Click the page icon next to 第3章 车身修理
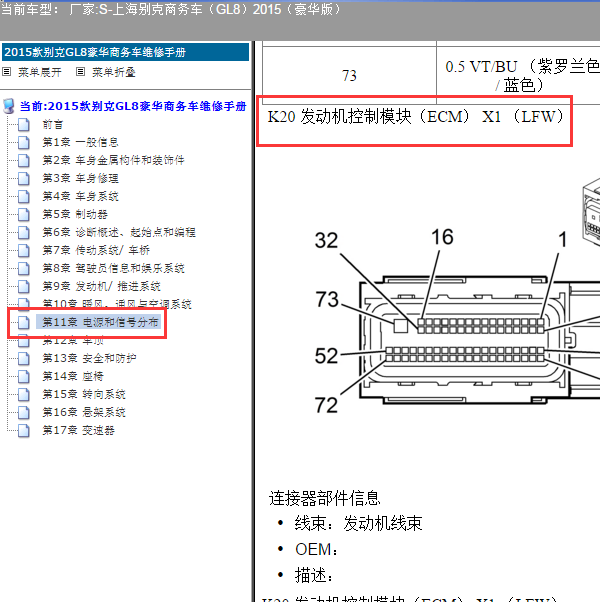 [x=24, y=179]
